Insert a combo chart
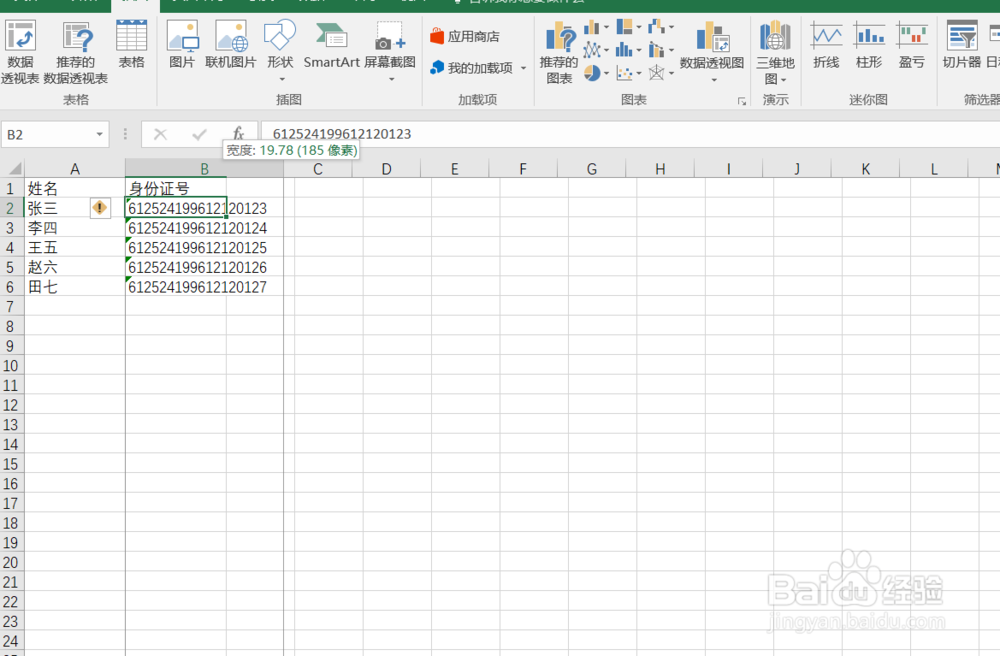The width and height of the screenshot is (1000, 656). [661, 50]
